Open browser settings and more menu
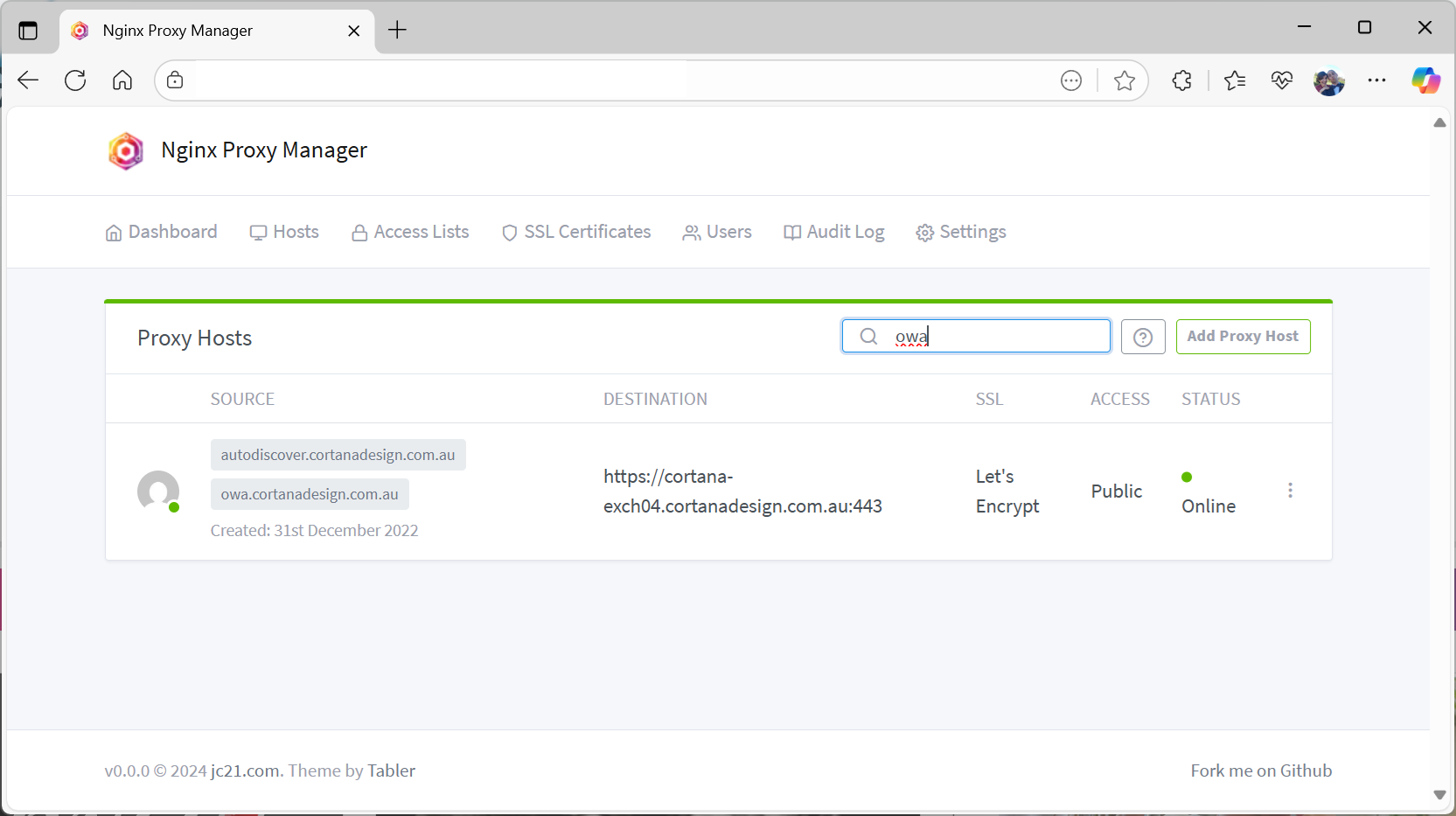 pyautogui.click(x=1376, y=80)
